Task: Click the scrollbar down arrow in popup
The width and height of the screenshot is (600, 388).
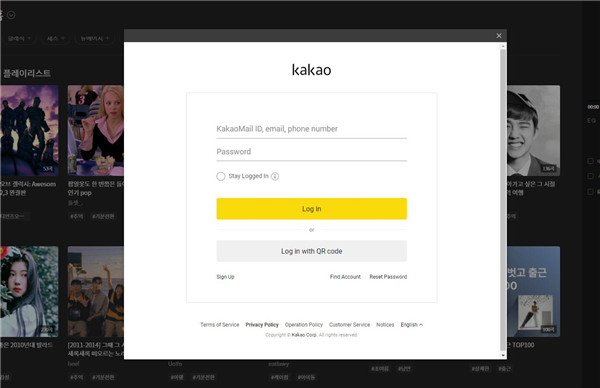Action: pos(503,355)
